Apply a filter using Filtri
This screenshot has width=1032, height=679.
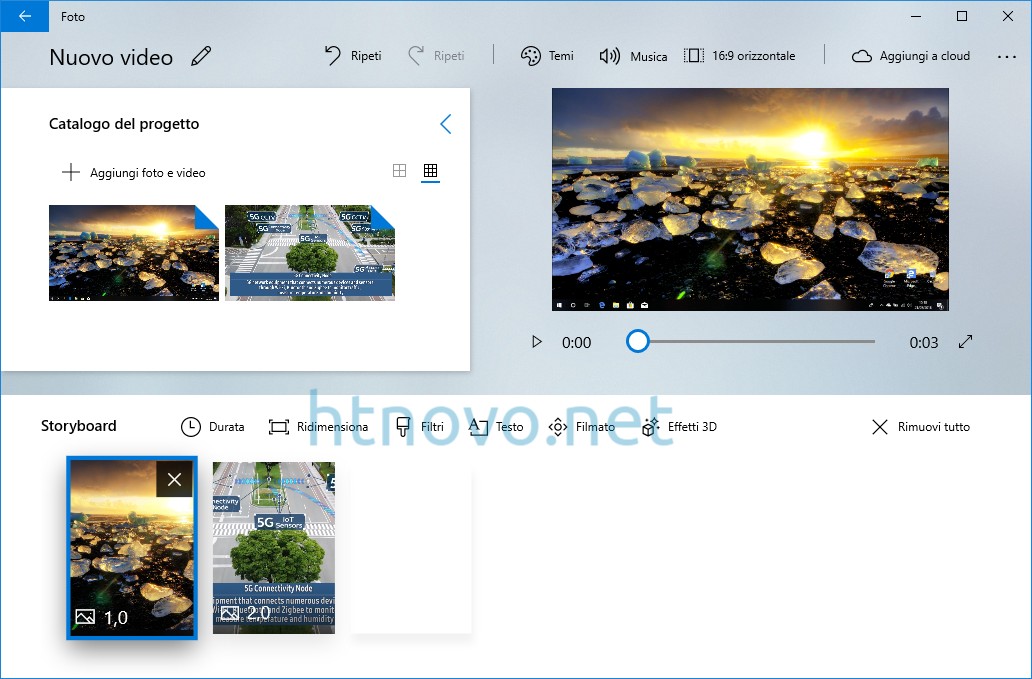click(421, 426)
